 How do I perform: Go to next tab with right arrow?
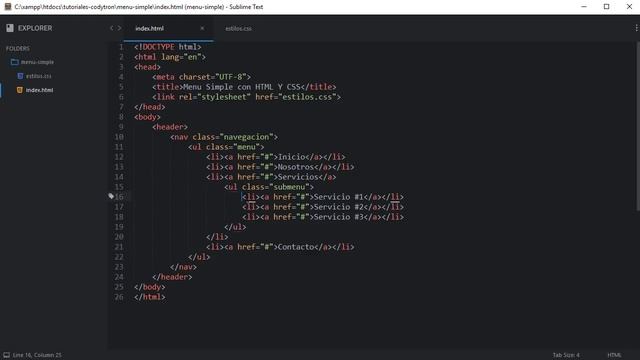point(119,28)
